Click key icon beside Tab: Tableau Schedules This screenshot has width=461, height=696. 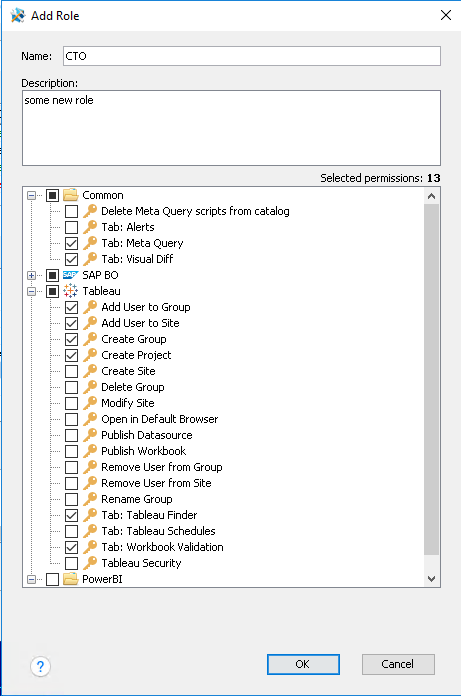click(x=90, y=530)
